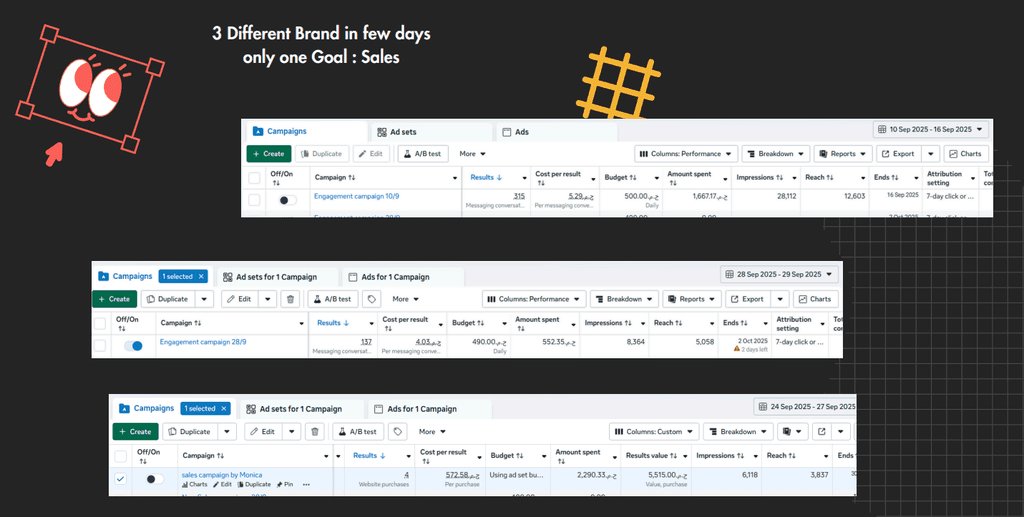Click Edit under sales campaign by Monica
This screenshot has width=1024, height=517.
point(223,484)
